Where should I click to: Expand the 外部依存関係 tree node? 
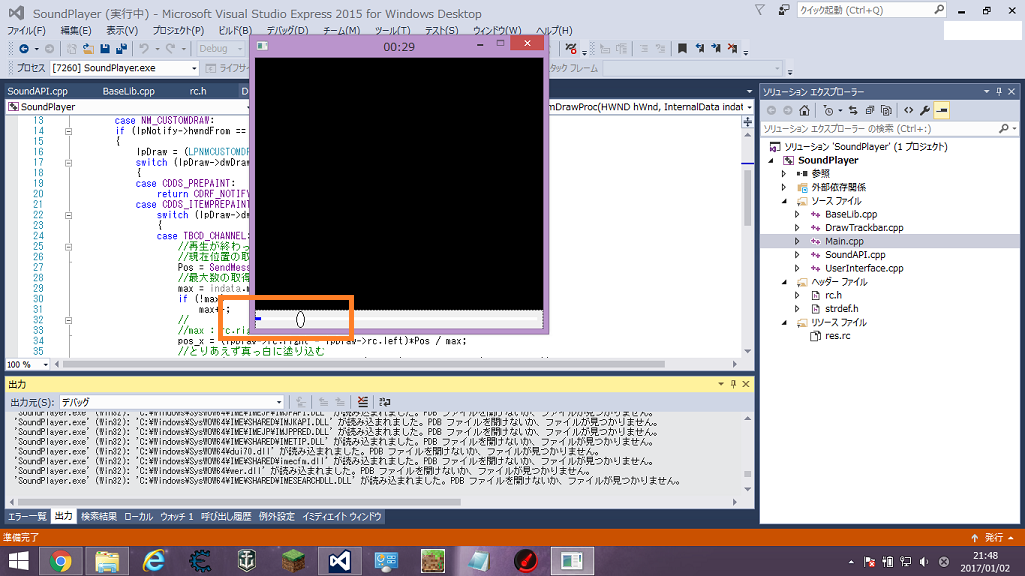783,187
